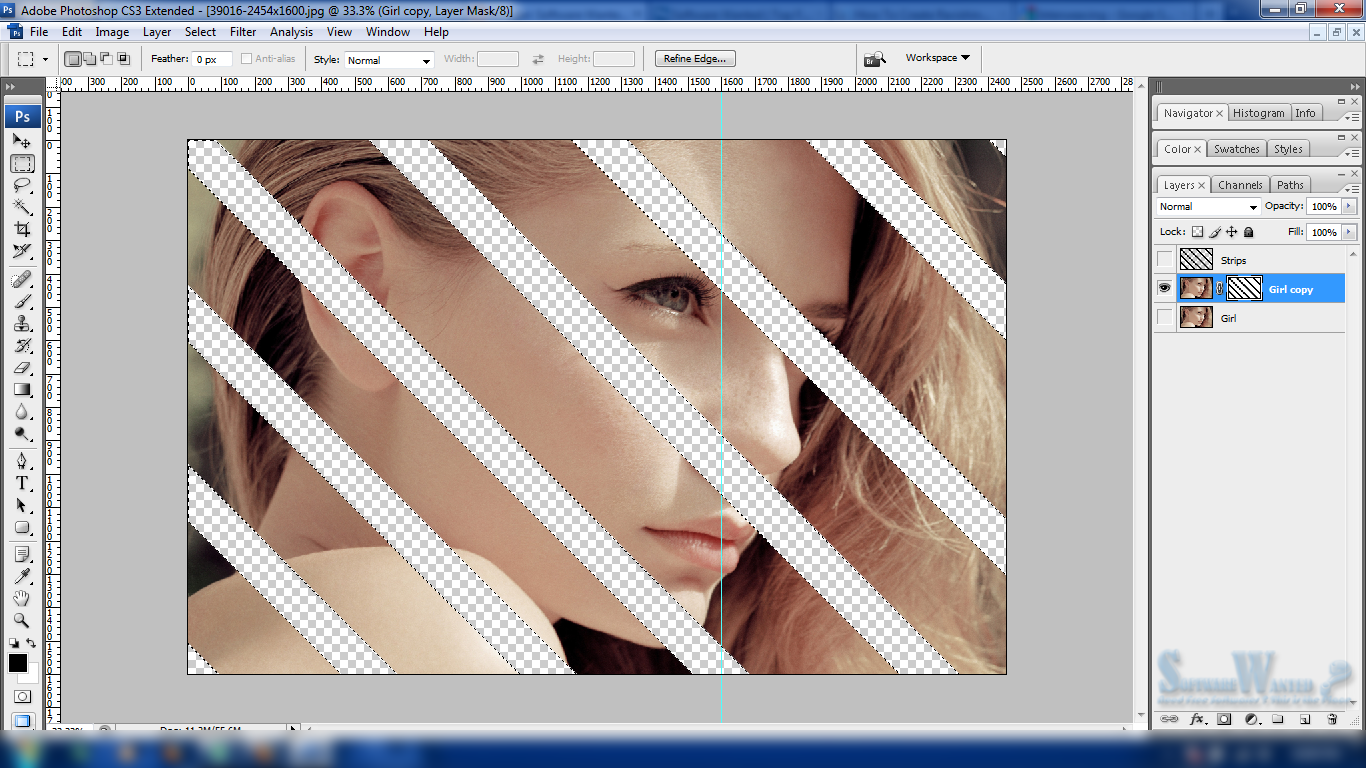
Task: Click the Feather input field
Action: (213, 60)
